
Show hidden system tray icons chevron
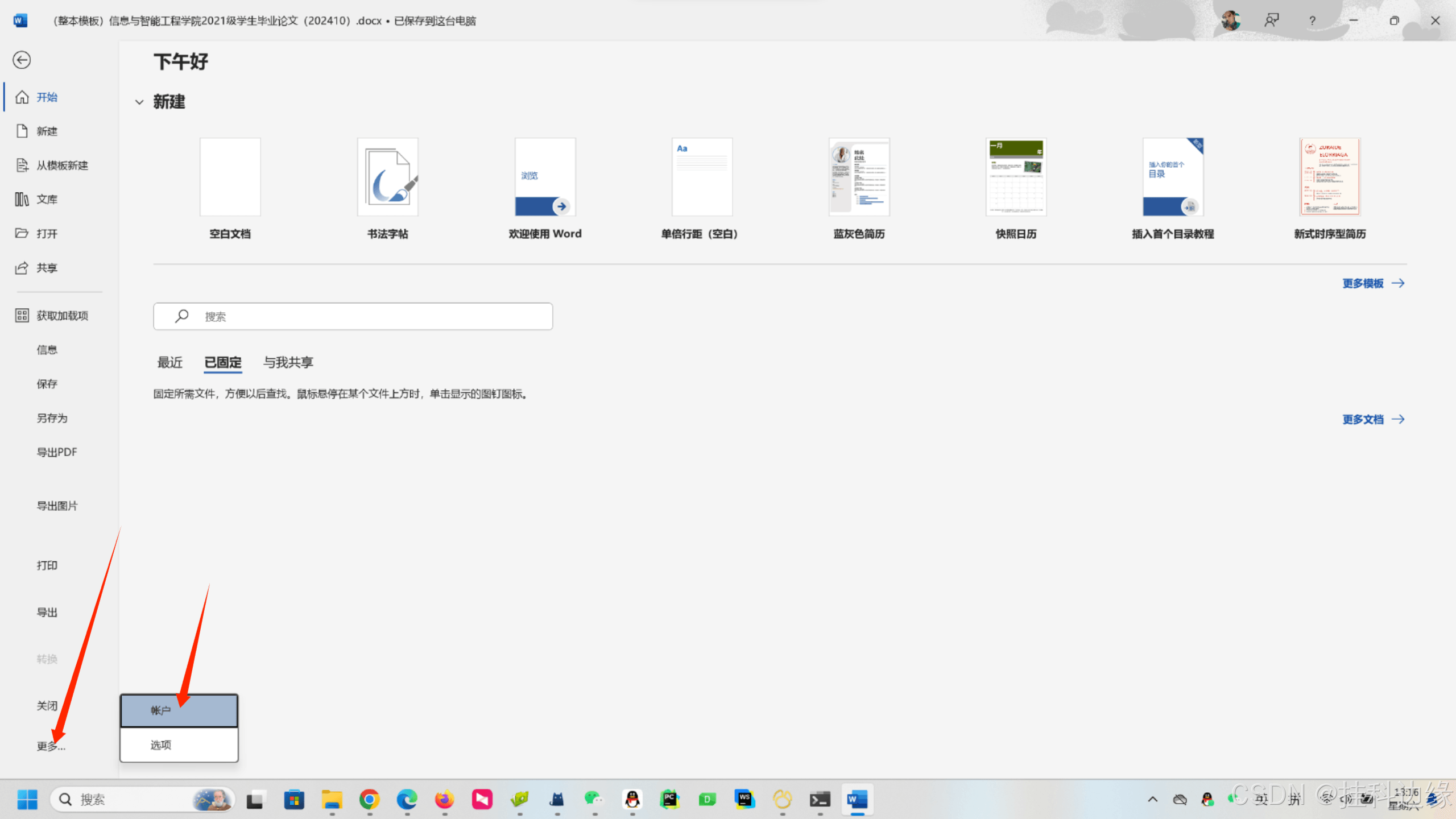coord(1153,800)
